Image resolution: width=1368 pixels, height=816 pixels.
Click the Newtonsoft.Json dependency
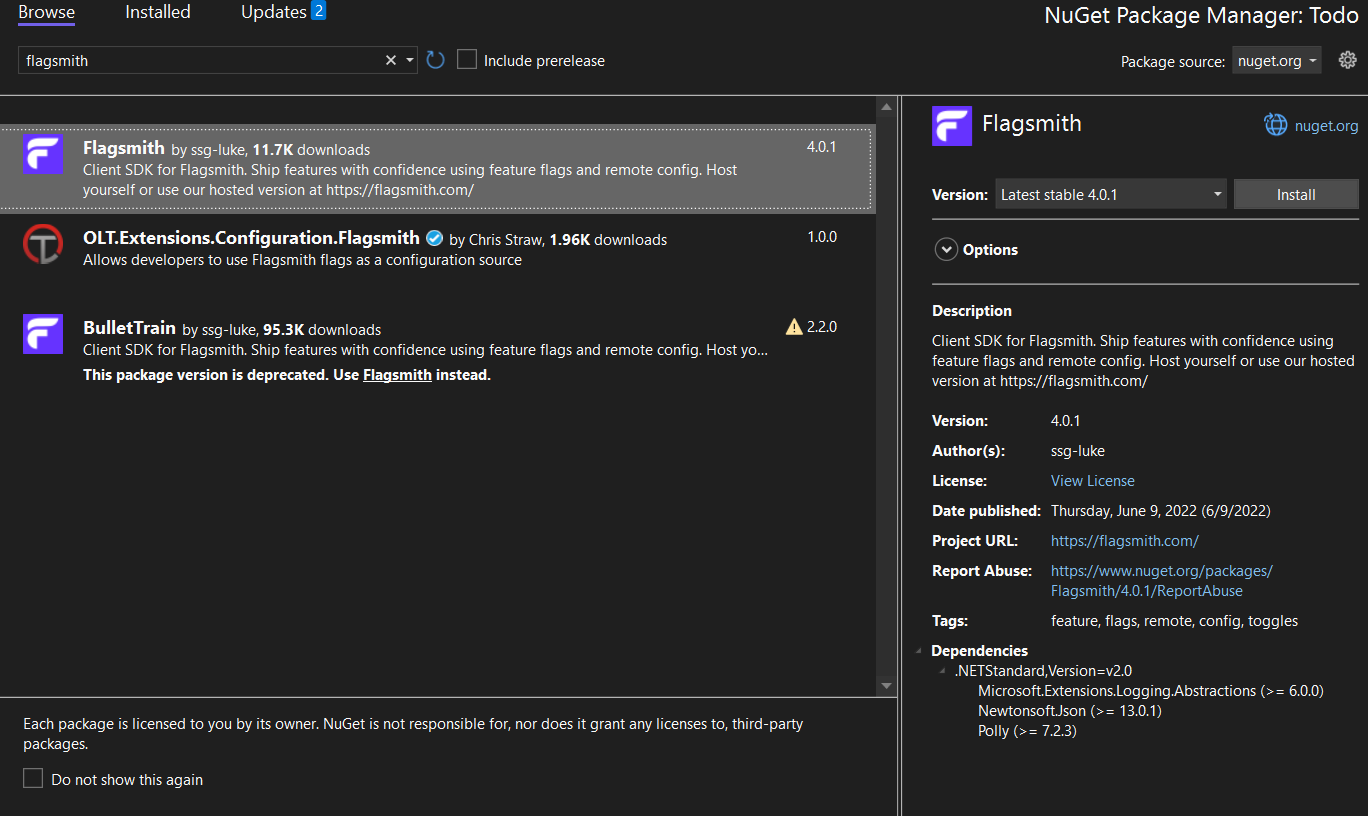tap(1070, 711)
